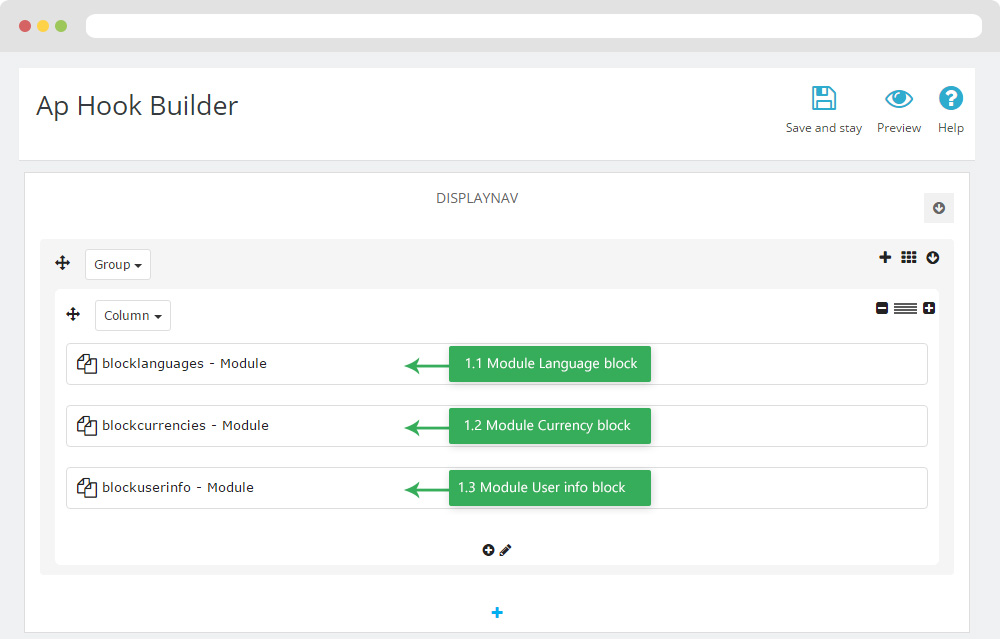The width and height of the screenshot is (1000, 639).
Task: Click the Save and stay floppy disk icon
Action: pyautogui.click(x=823, y=98)
